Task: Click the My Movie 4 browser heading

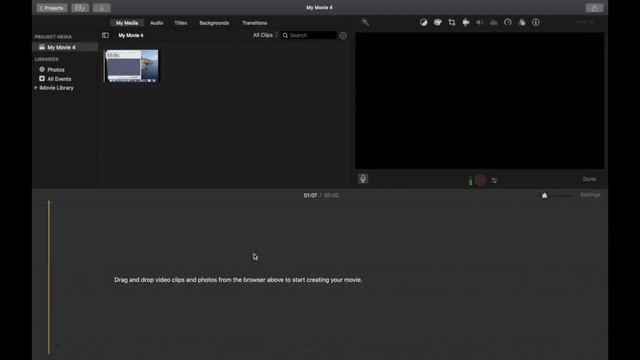Action: (x=131, y=36)
